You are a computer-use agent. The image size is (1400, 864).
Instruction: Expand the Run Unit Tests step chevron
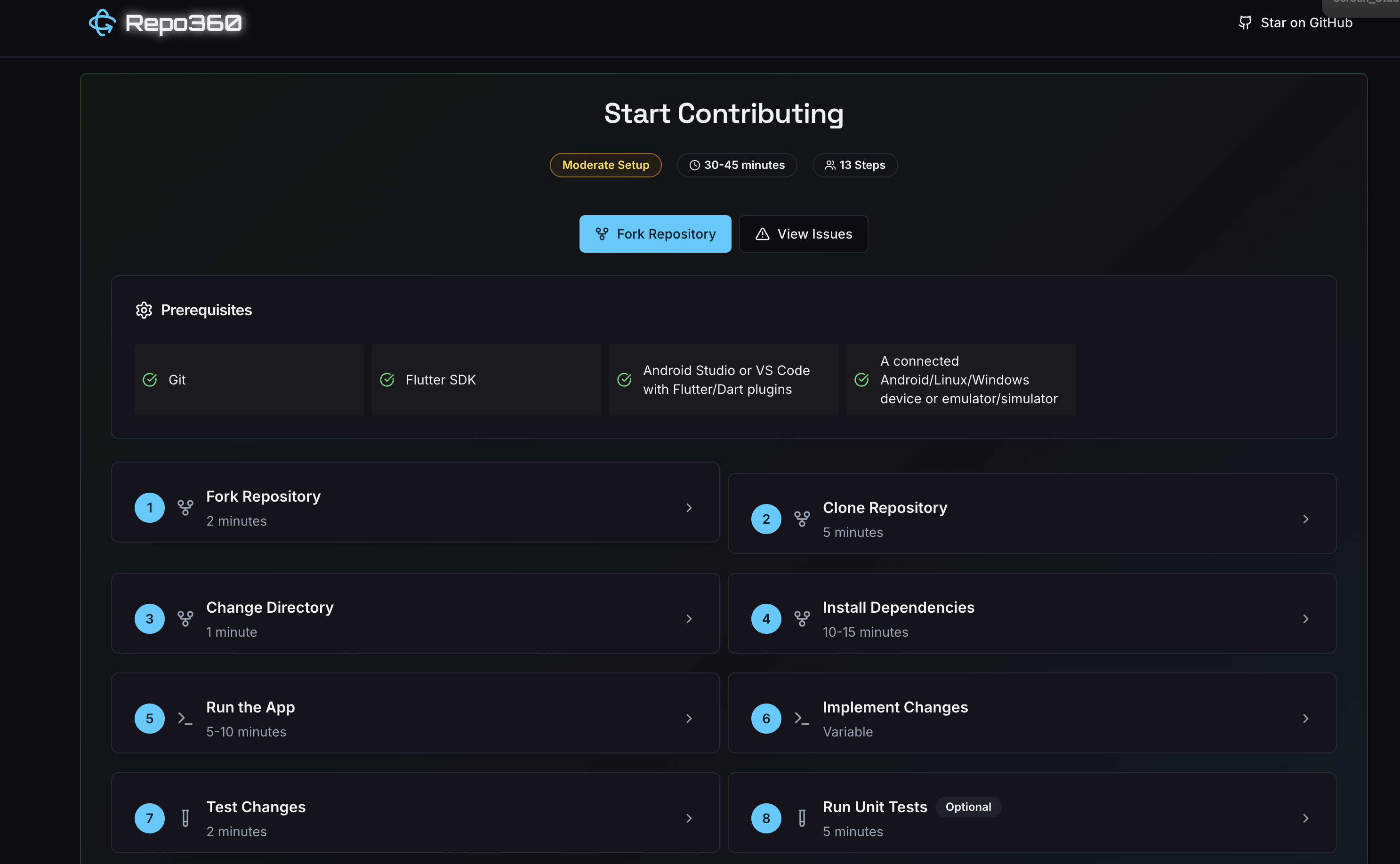(x=1305, y=818)
